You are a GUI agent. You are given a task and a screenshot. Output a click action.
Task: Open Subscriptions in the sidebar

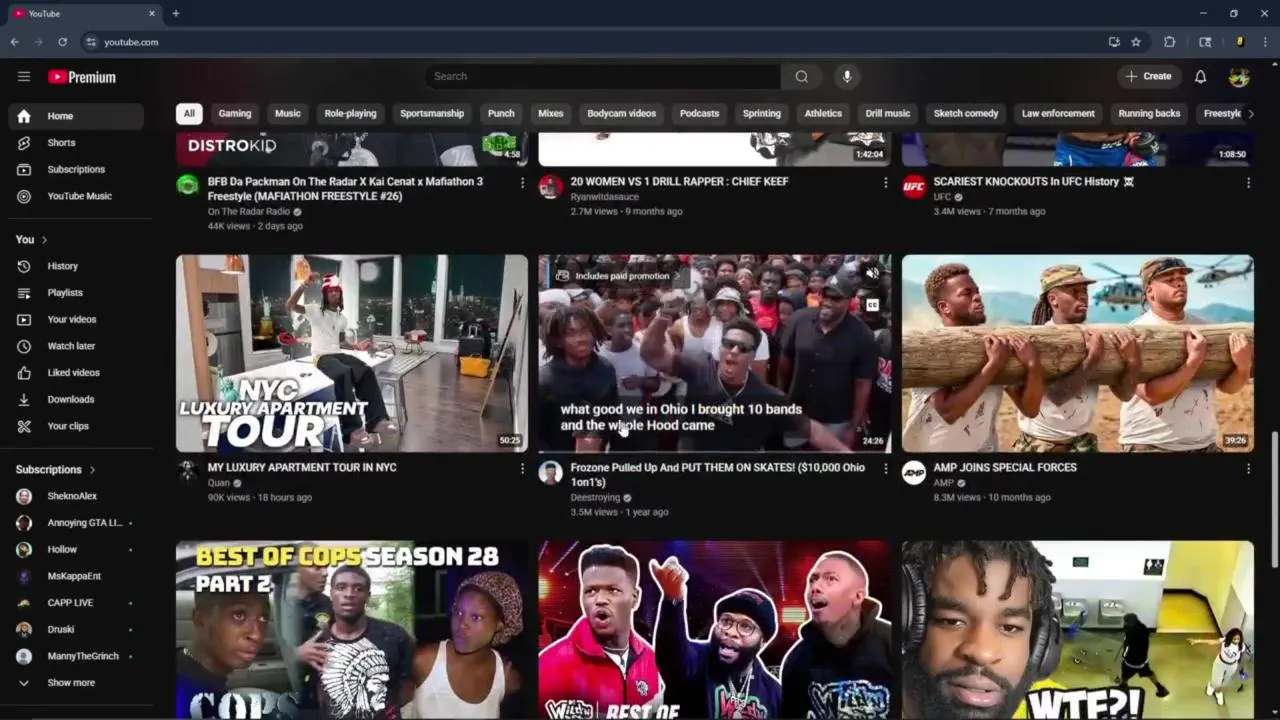tap(76, 169)
